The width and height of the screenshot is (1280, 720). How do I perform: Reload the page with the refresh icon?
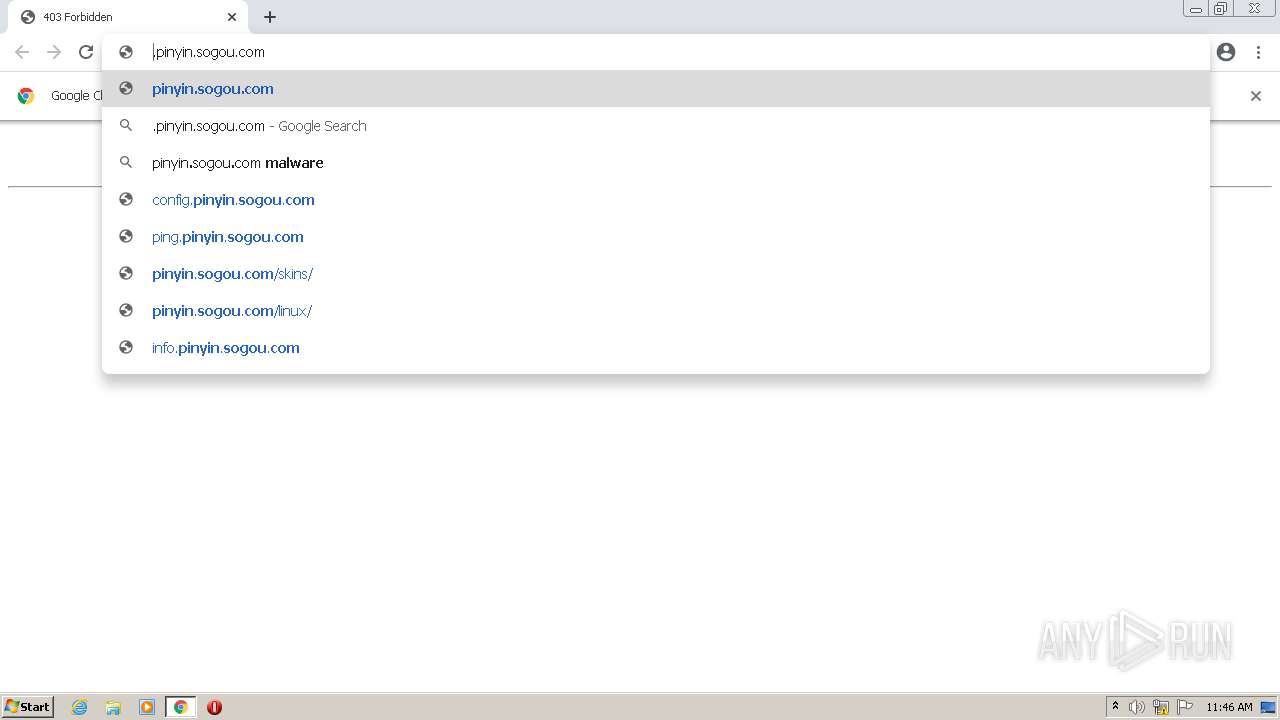pyautogui.click(x=86, y=52)
